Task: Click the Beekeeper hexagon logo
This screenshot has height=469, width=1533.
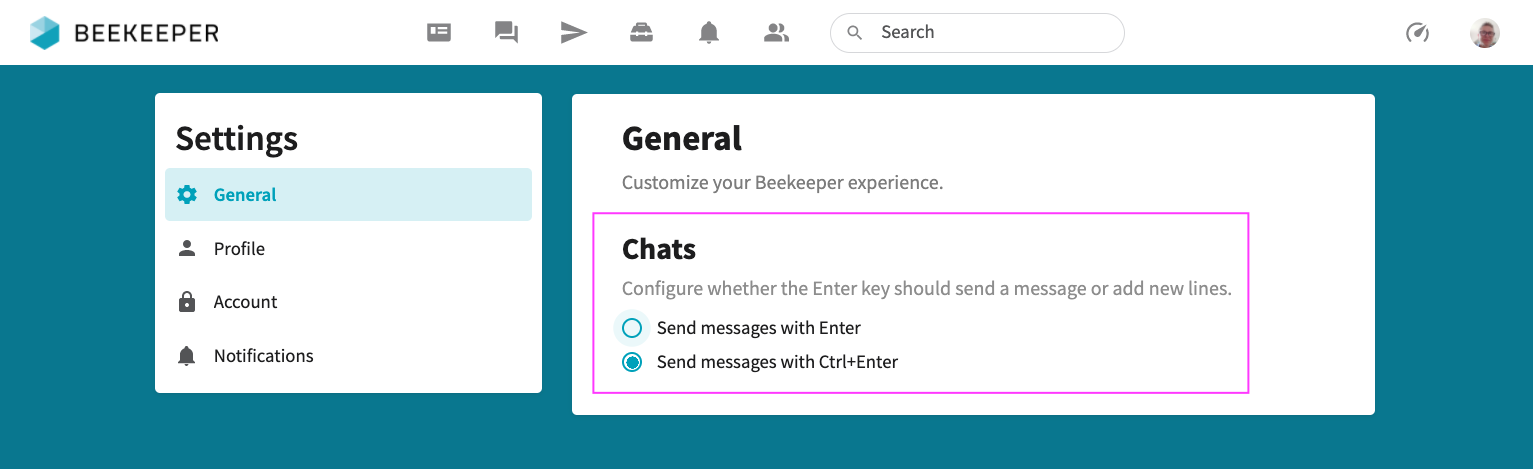Action: pyautogui.click(x=45, y=33)
